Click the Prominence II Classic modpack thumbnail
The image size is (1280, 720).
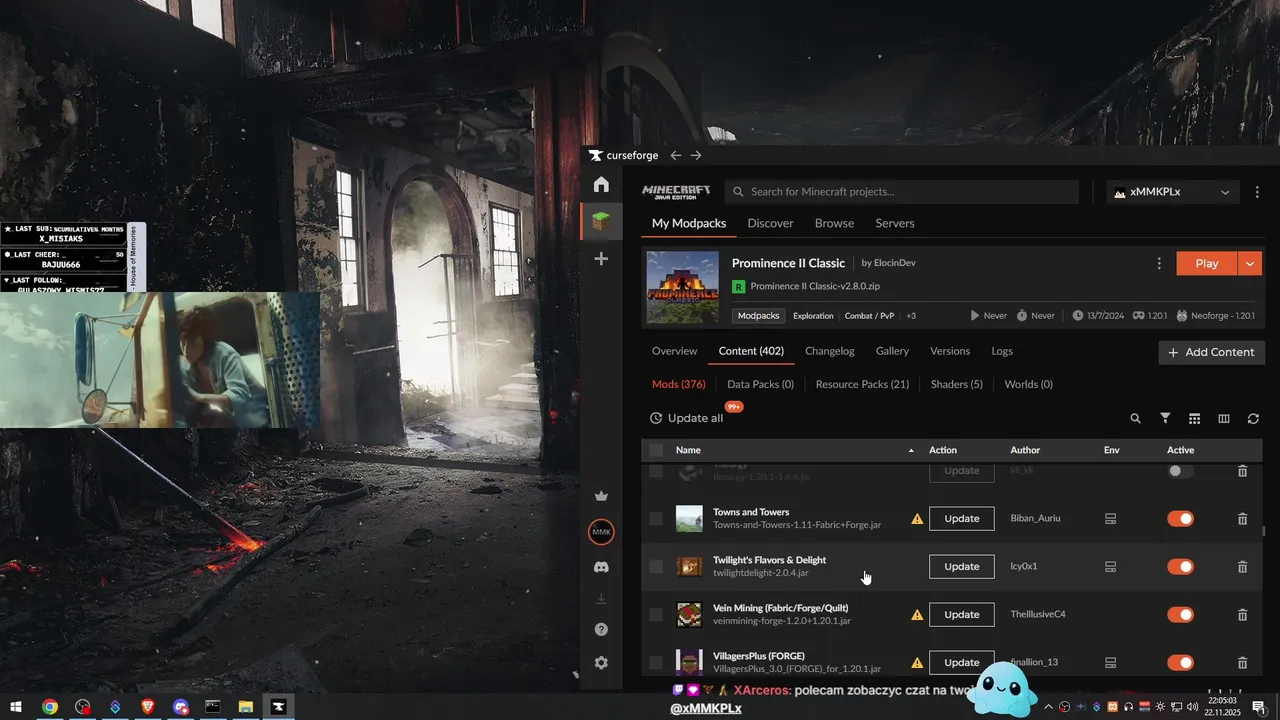683,287
